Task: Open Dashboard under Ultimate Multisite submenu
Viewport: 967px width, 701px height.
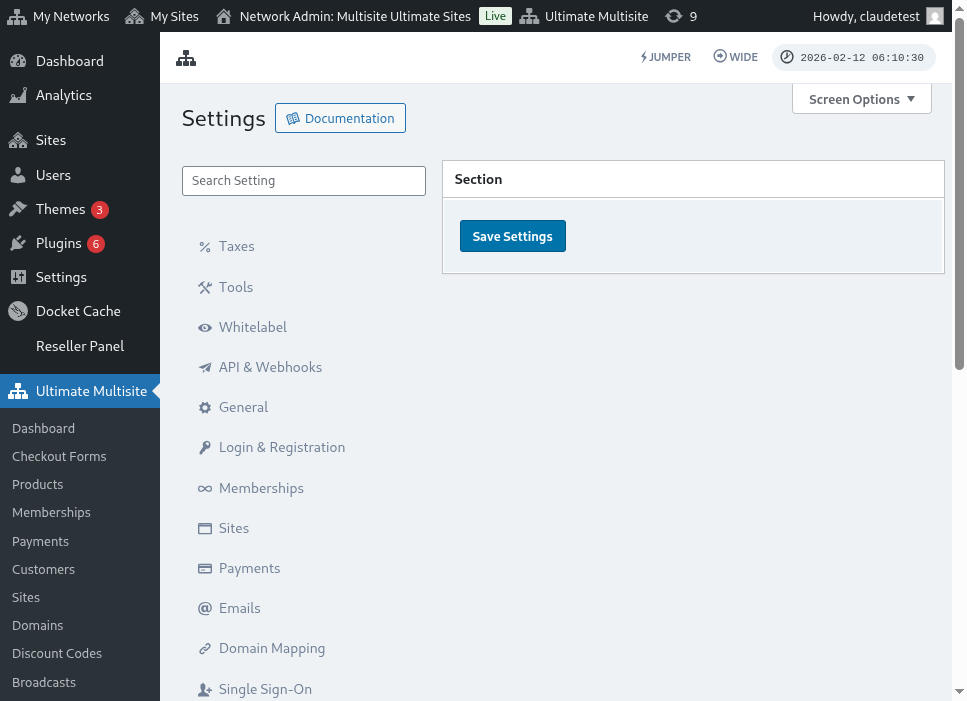Action: coord(43,428)
